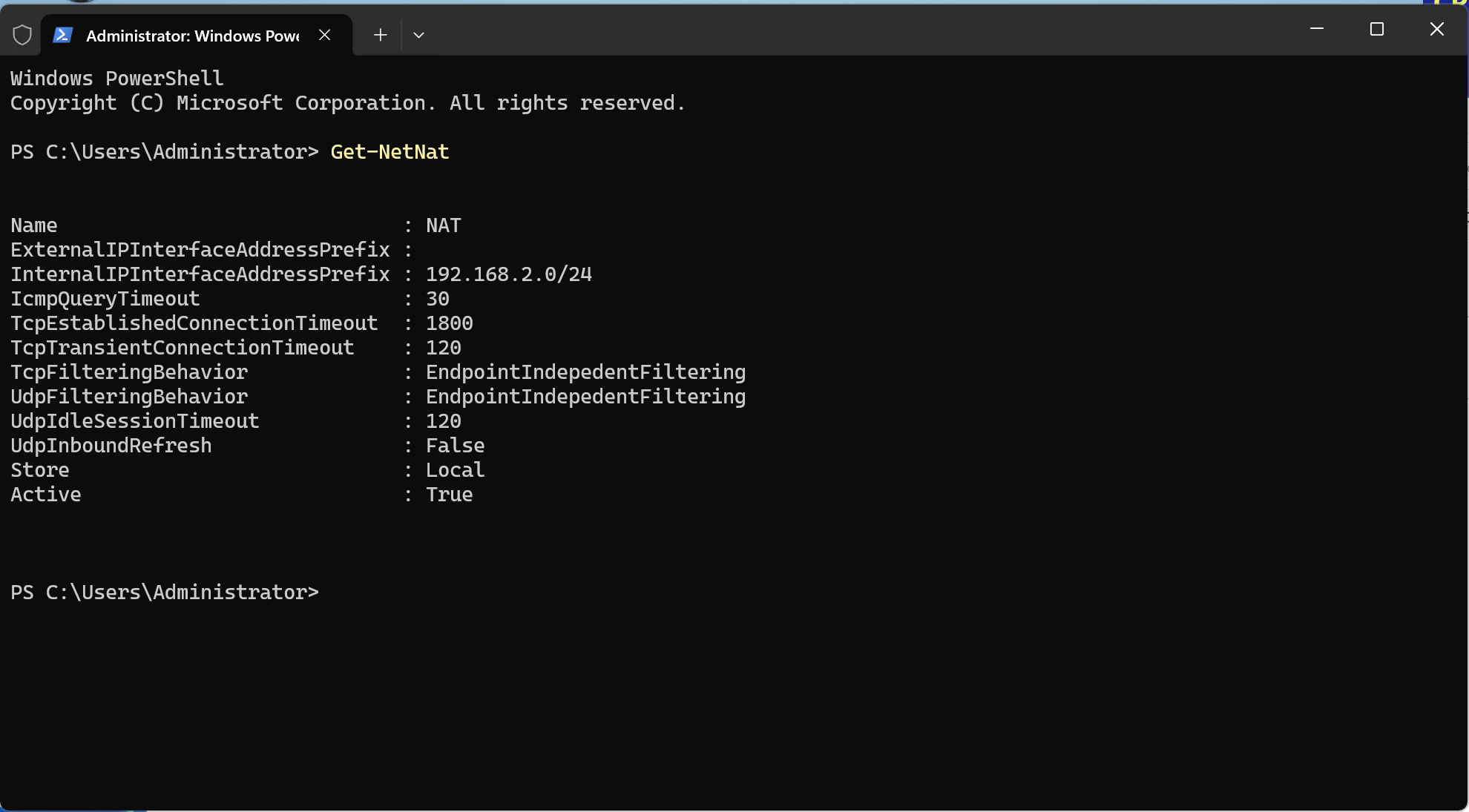This screenshot has height=812, width=1469.
Task: Click the UdpFilteringBehavior EndpointIndepedentFiltering value
Action: click(586, 397)
